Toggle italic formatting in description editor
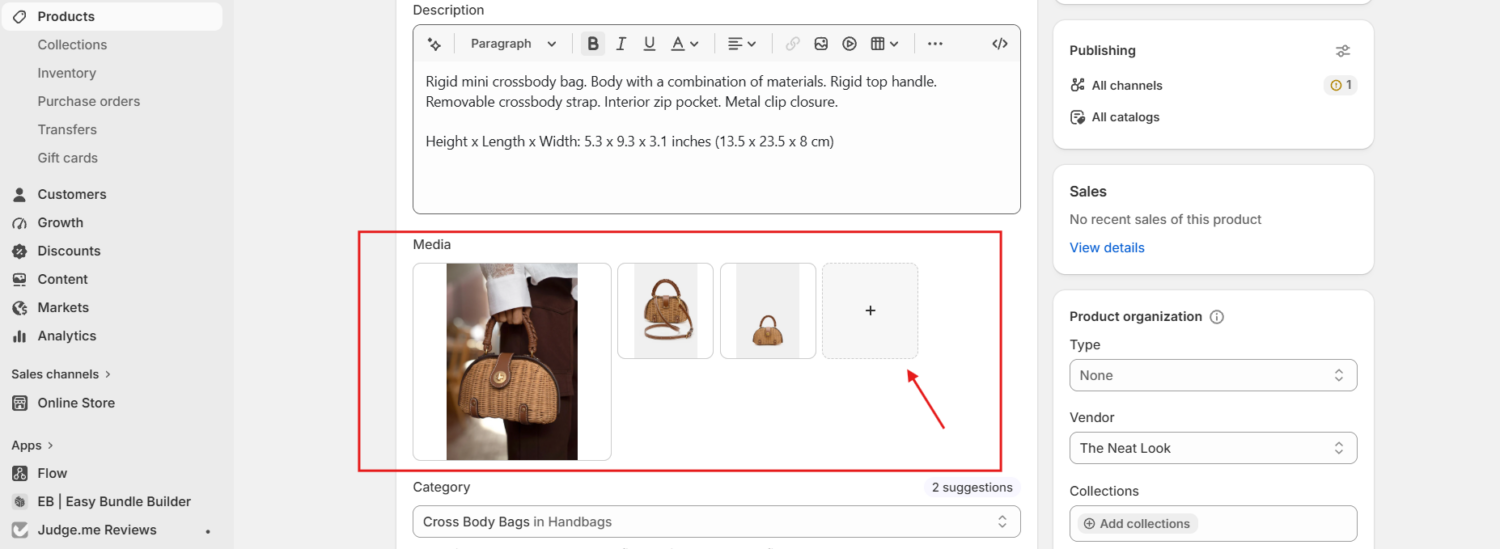1500x549 pixels. [x=621, y=44]
